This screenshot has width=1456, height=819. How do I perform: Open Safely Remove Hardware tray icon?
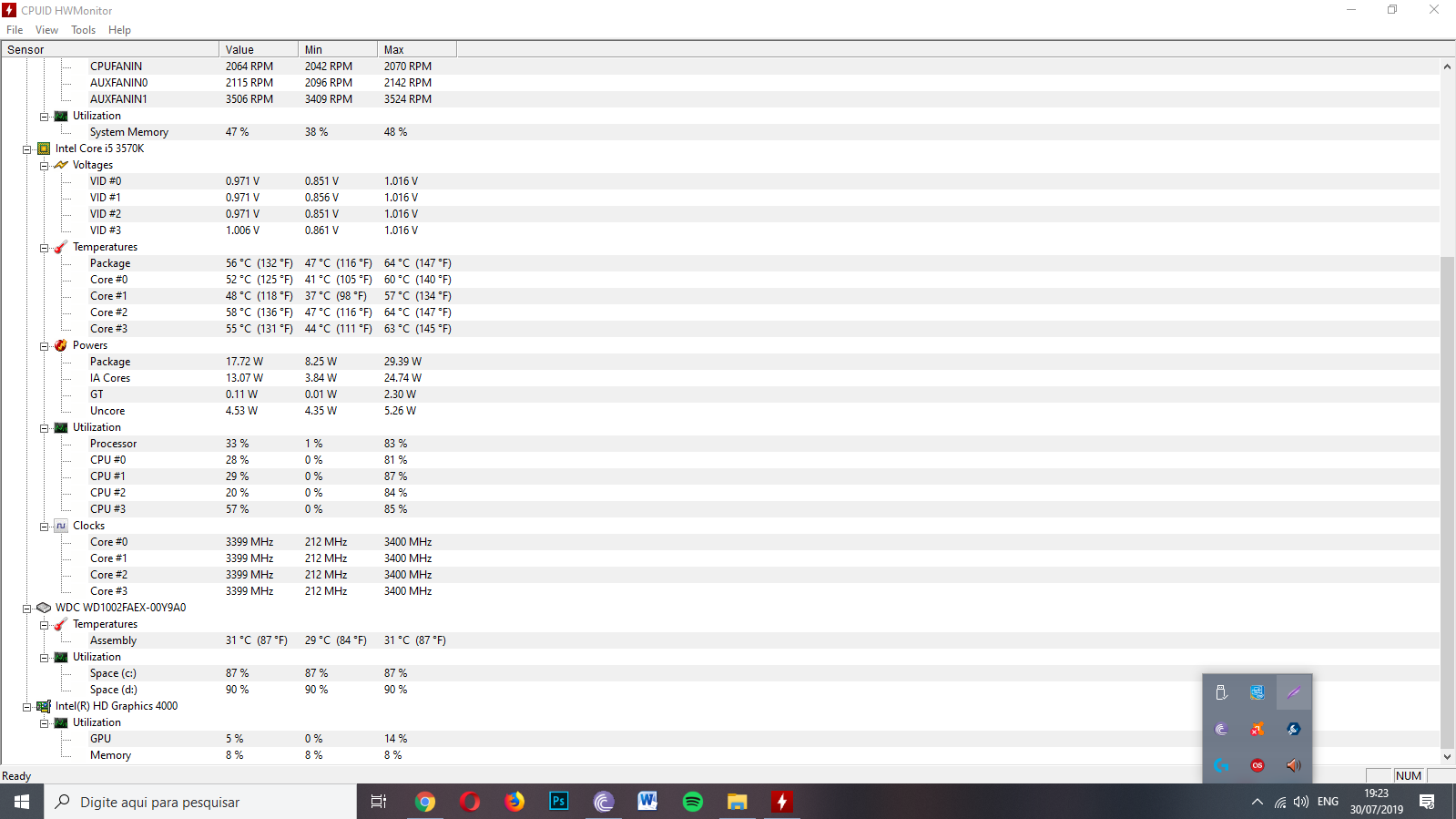coord(1221,693)
